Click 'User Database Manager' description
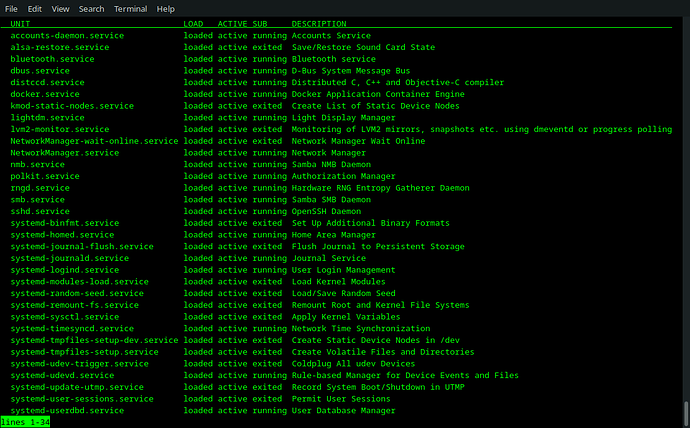 click(343, 411)
